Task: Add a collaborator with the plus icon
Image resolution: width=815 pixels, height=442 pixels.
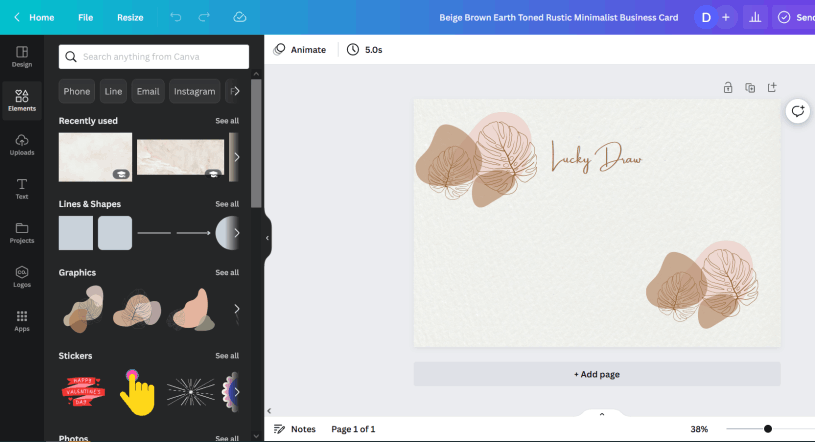Action: pos(726,17)
